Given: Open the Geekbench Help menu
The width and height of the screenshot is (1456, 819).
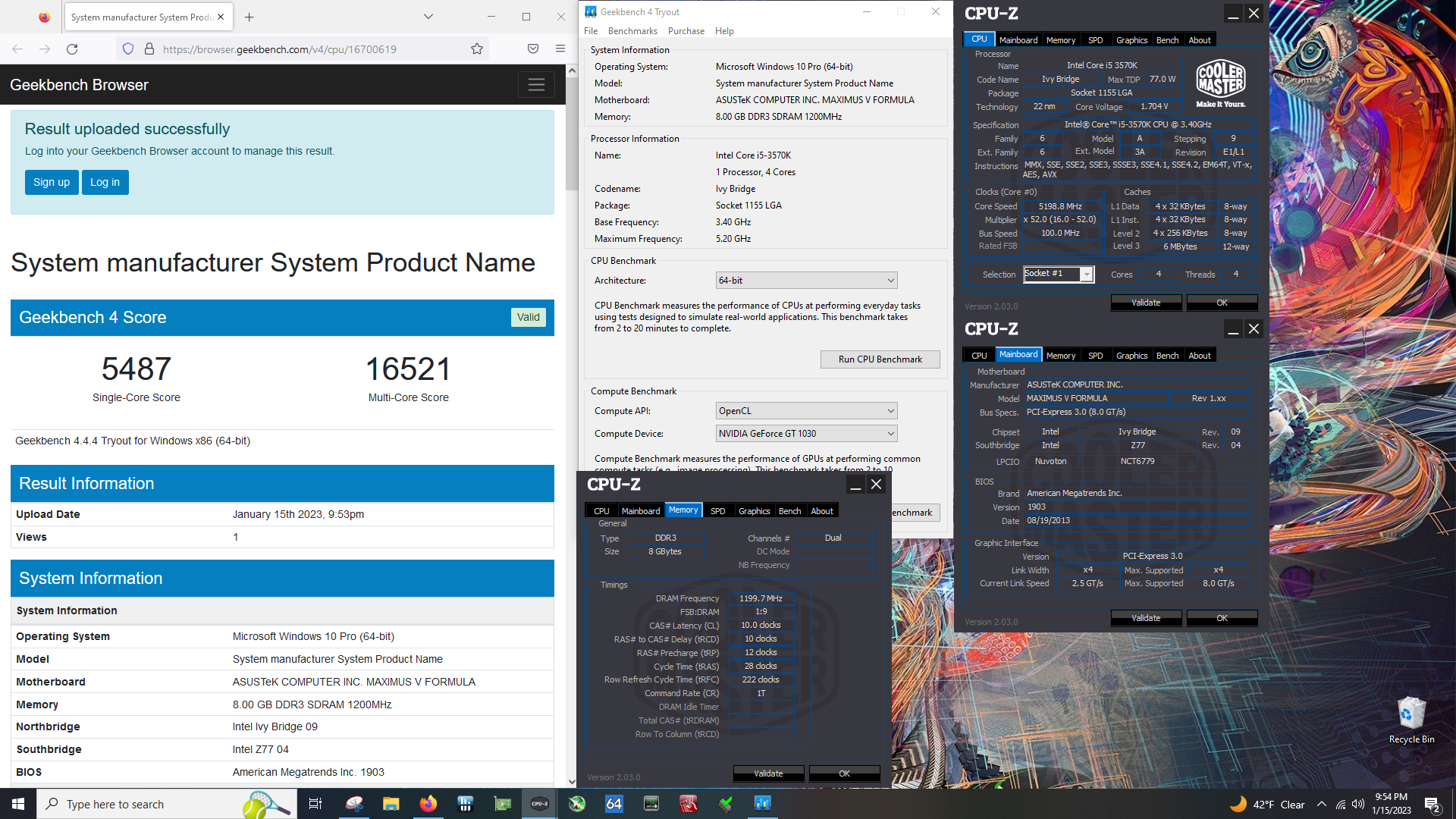Looking at the screenshot, I should (x=724, y=31).
